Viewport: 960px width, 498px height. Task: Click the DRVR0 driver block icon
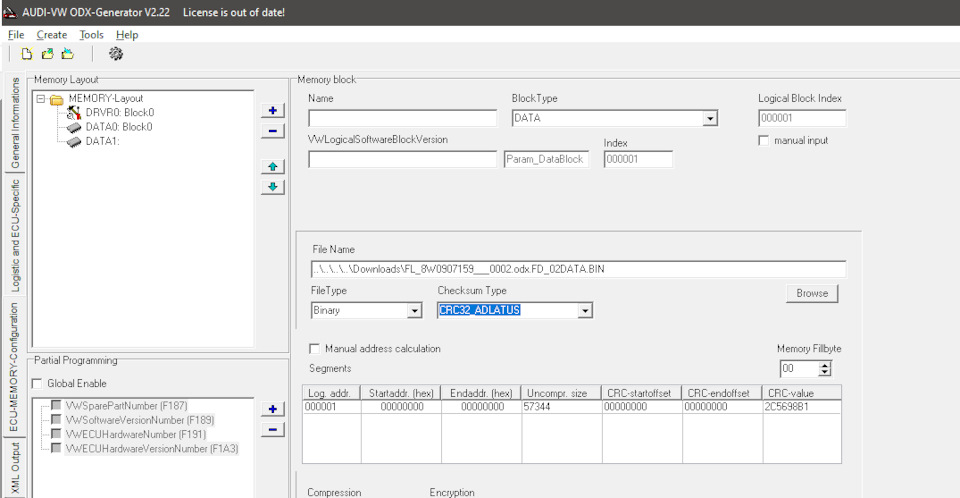(x=74, y=113)
